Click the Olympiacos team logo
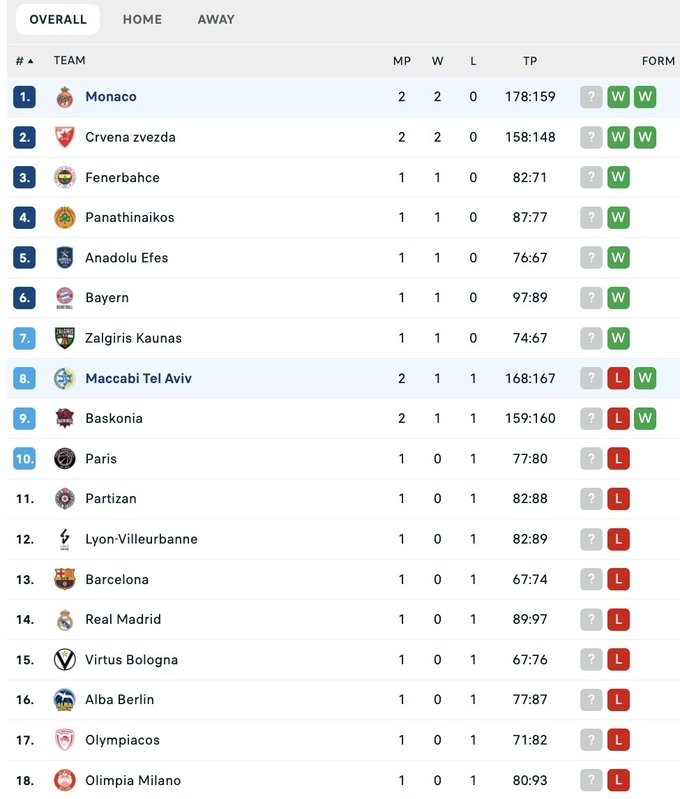Screen dimensions: 680x799 65,740
